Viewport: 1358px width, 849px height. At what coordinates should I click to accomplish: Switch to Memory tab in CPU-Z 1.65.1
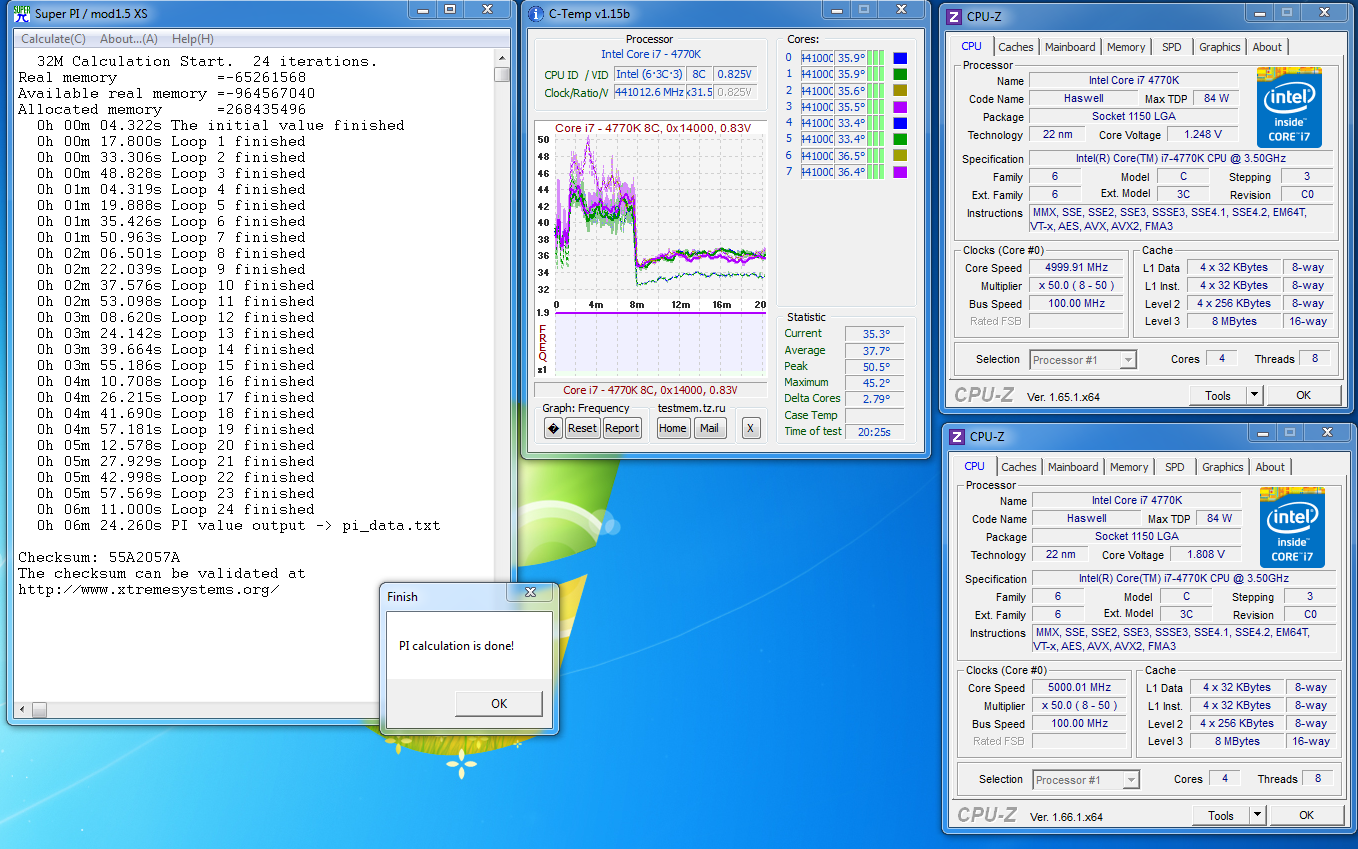click(x=1126, y=47)
